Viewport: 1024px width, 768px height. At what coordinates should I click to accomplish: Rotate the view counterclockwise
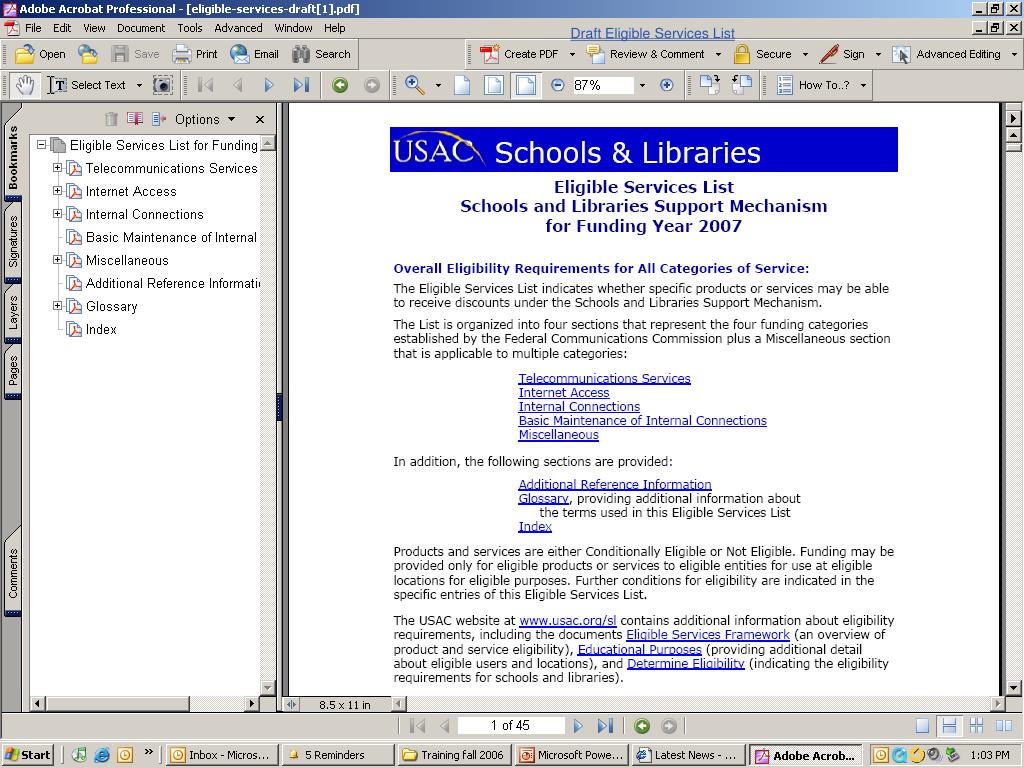click(x=741, y=85)
